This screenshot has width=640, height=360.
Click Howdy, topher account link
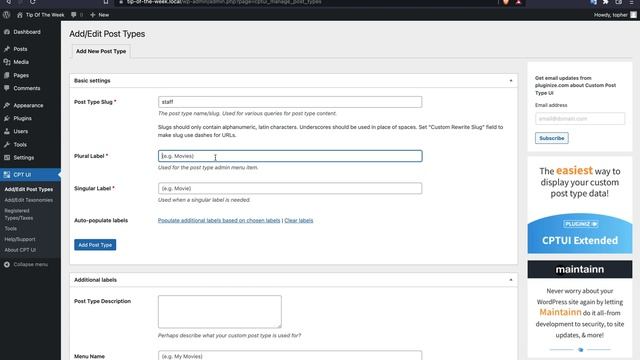click(611, 15)
